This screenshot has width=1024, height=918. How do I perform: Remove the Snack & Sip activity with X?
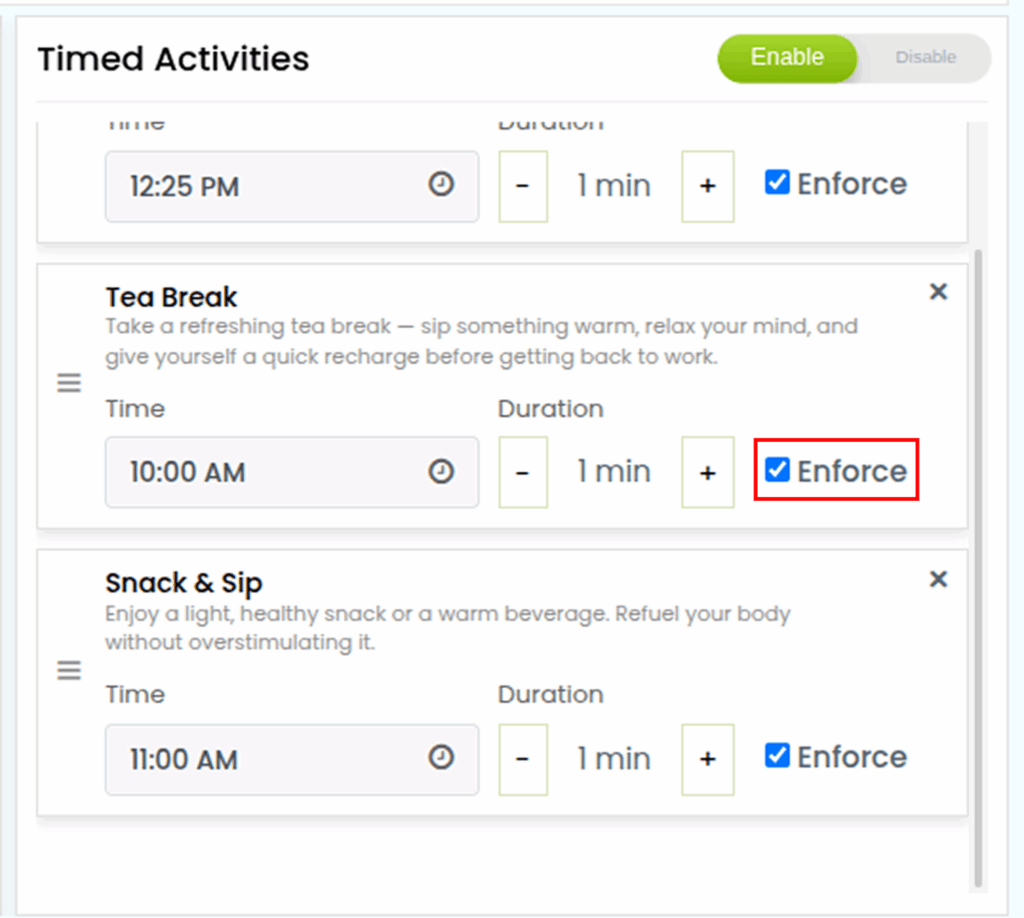coord(938,579)
